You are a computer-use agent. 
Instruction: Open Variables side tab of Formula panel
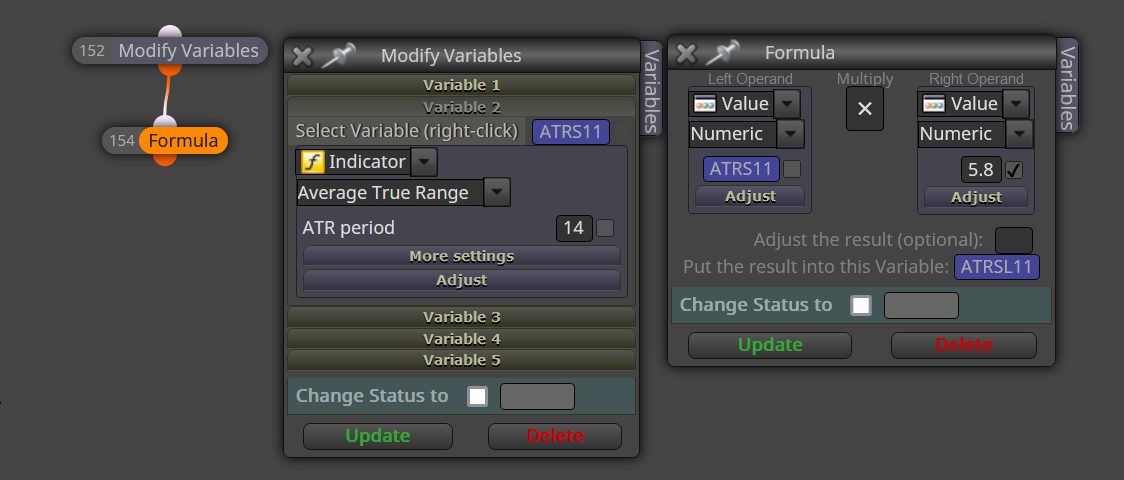(x=1067, y=85)
